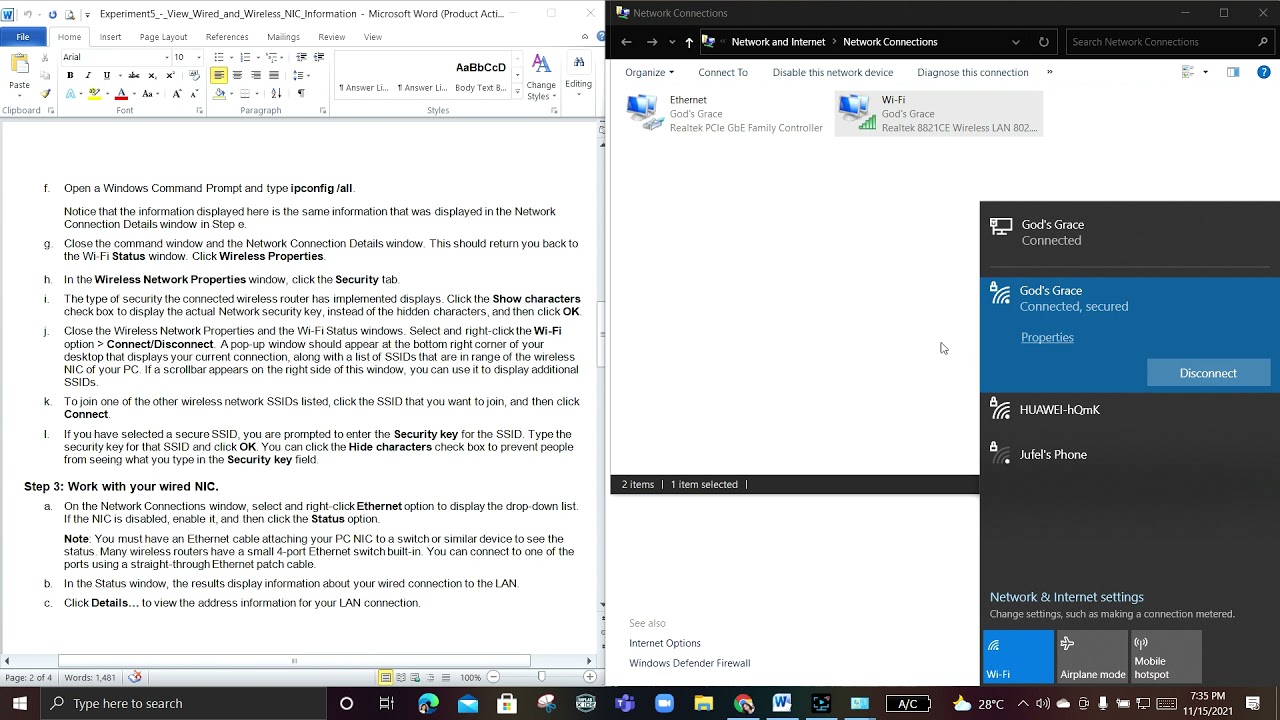Open the font name dropdown showing Arial
This screenshot has height=720, width=1280.
(x=166, y=57)
